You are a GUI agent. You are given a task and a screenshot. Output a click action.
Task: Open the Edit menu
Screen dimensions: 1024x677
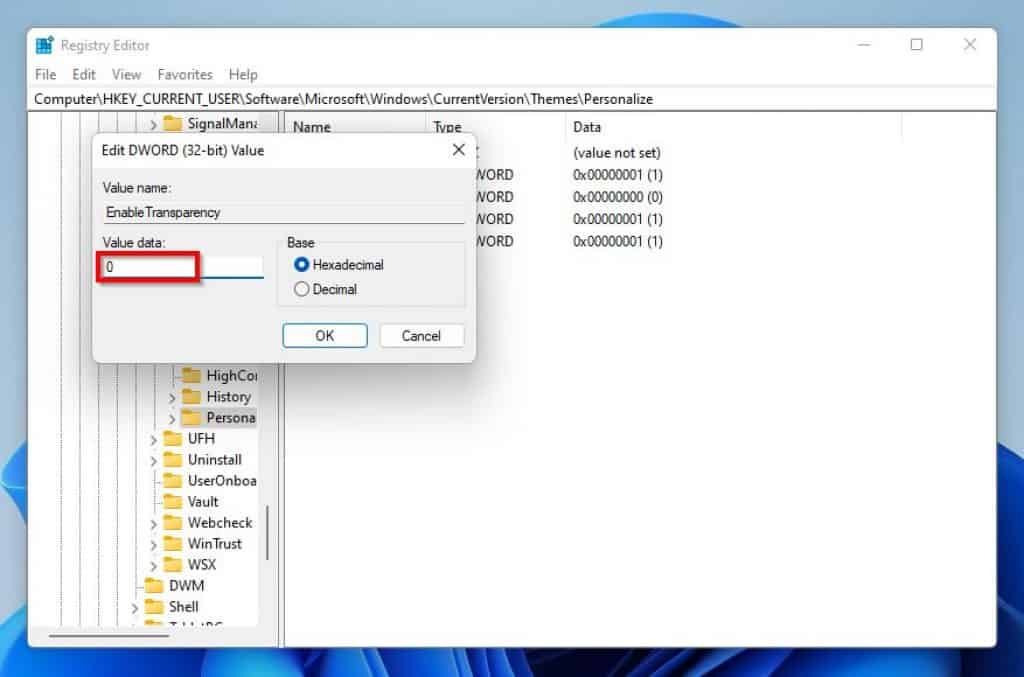tap(84, 74)
